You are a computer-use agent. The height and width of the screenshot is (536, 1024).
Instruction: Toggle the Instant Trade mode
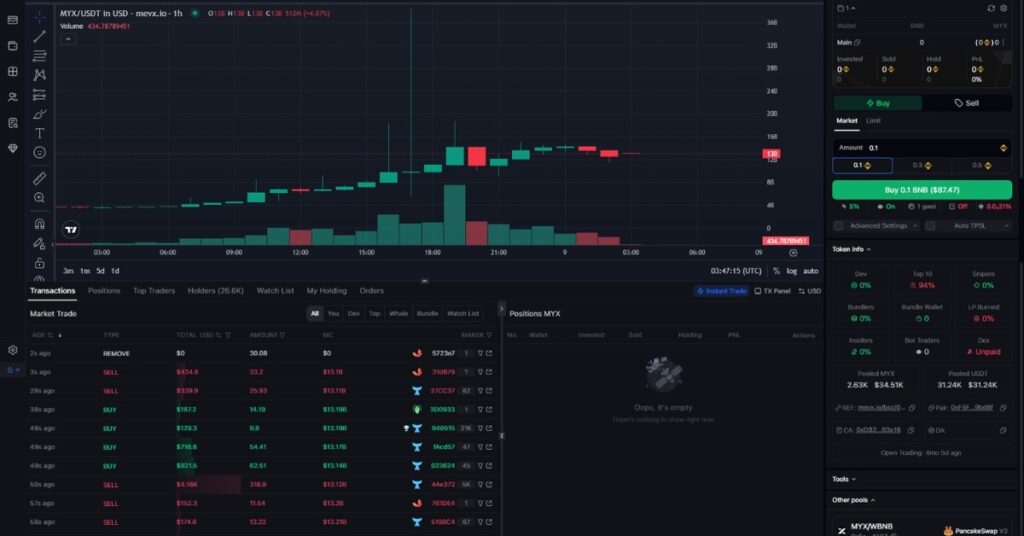pos(722,291)
